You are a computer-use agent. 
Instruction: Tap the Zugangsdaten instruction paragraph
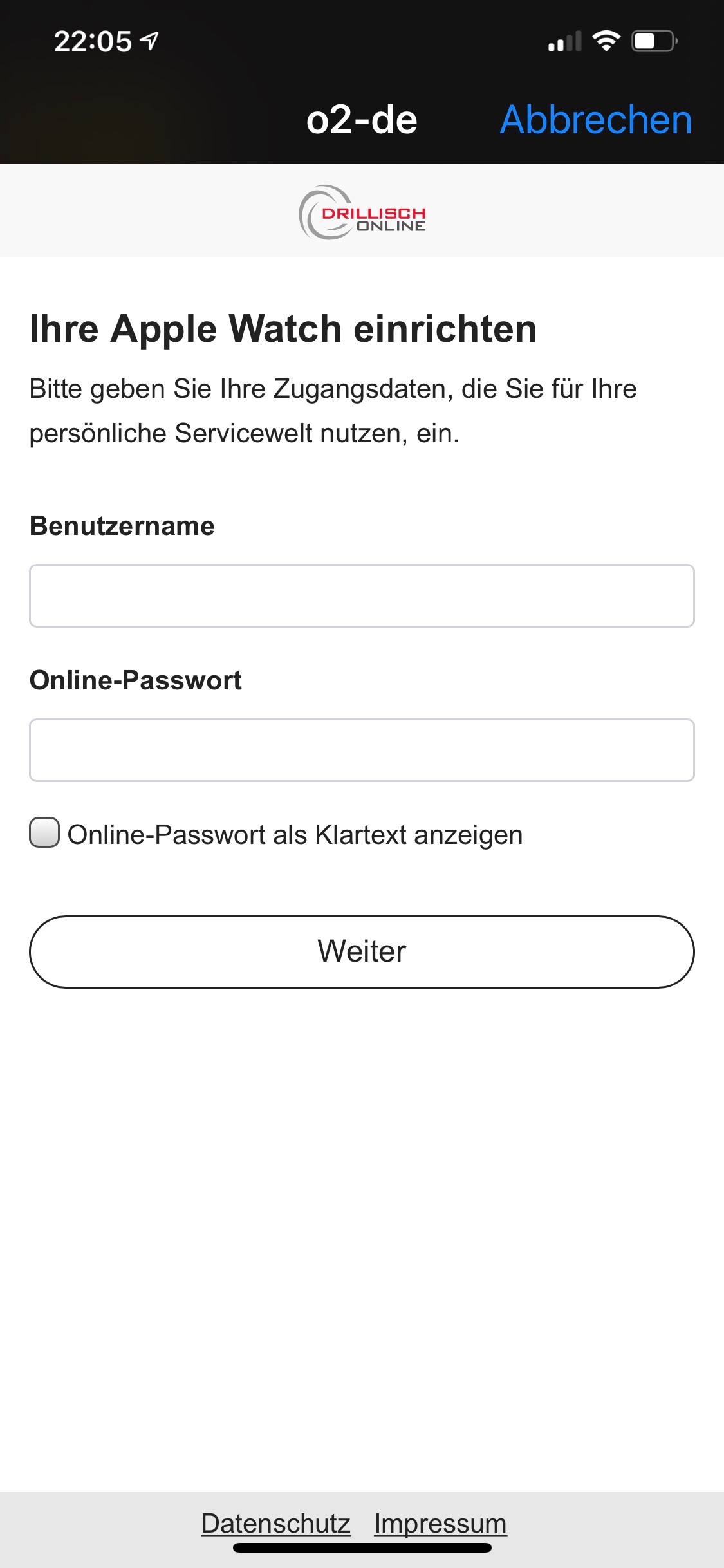[333, 411]
